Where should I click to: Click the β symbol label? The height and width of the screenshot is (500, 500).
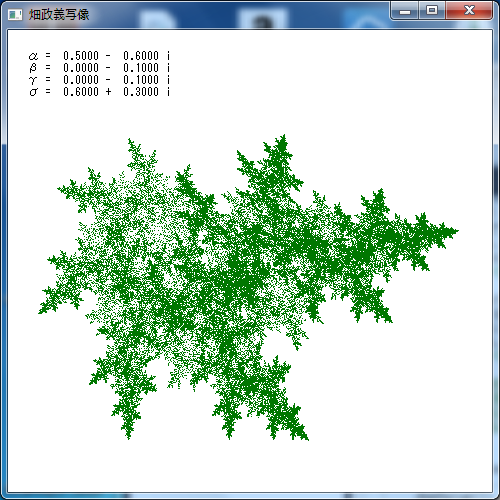point(33,68)
